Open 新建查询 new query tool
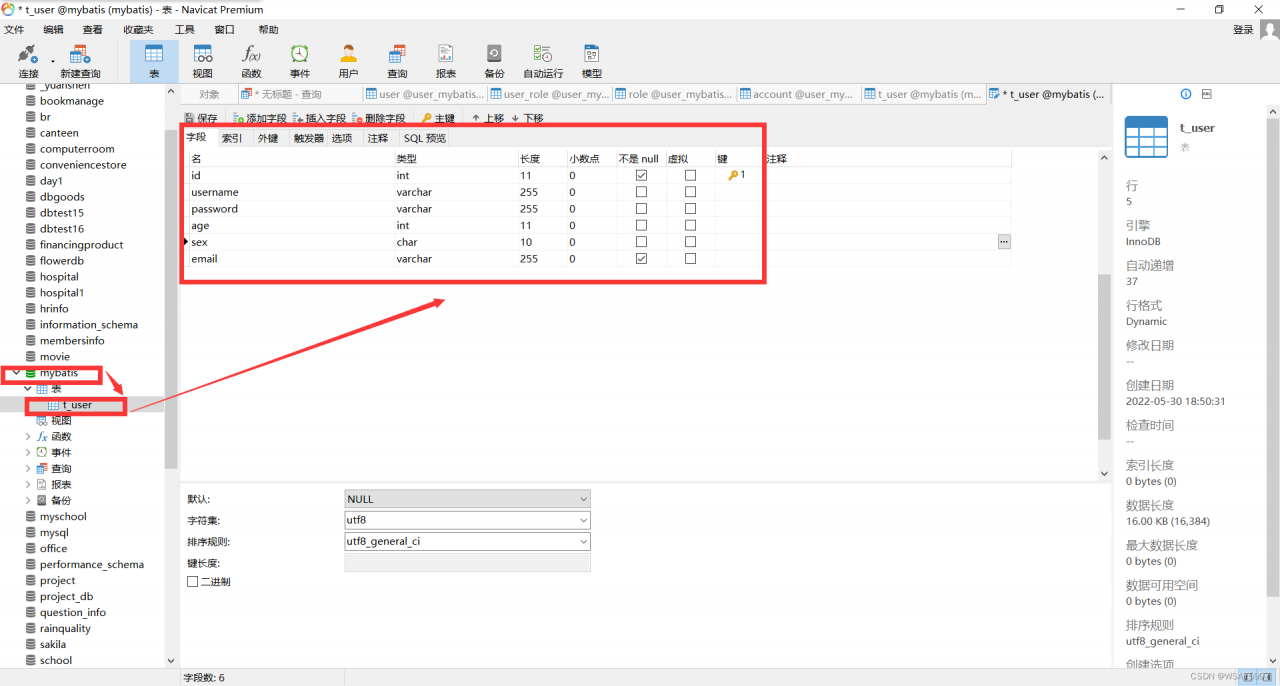Viewport: 1280px width, 686px height. point(80,61)
